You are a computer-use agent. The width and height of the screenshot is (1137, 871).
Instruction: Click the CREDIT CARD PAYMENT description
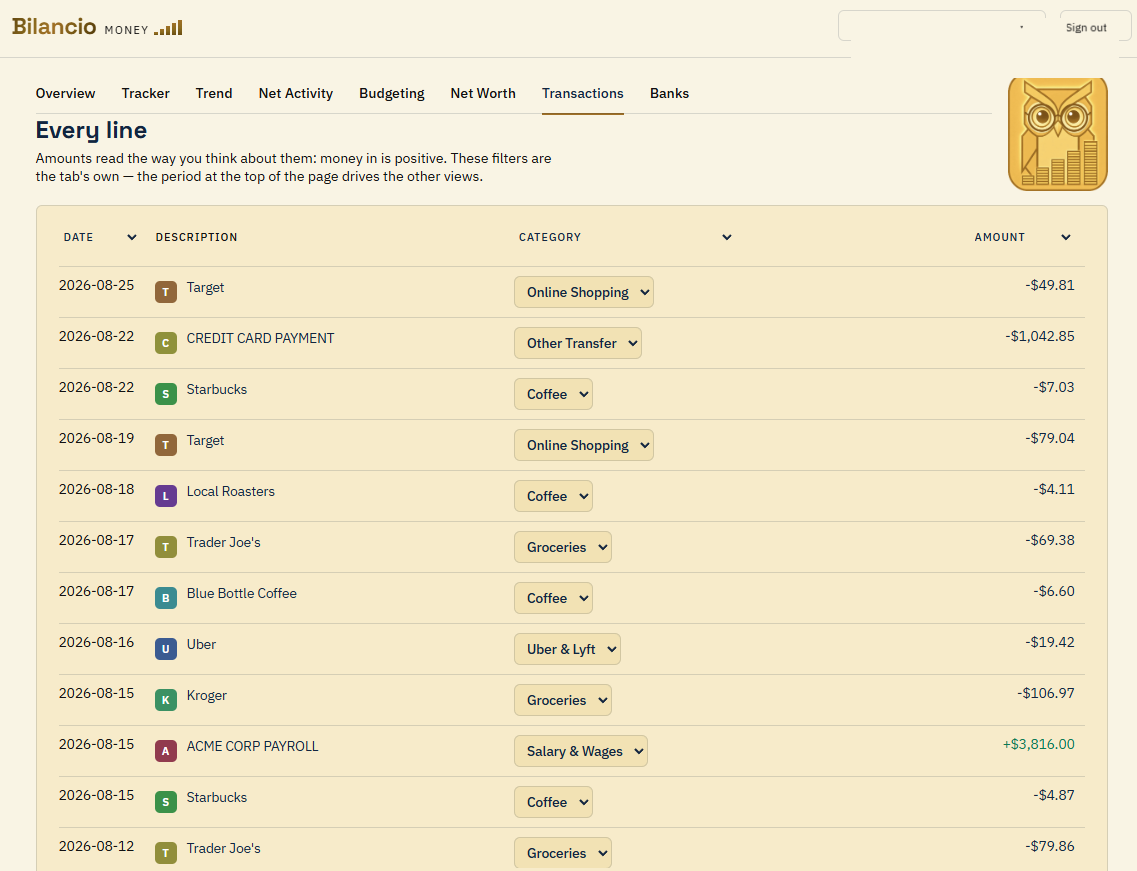[x=260, y=339]
